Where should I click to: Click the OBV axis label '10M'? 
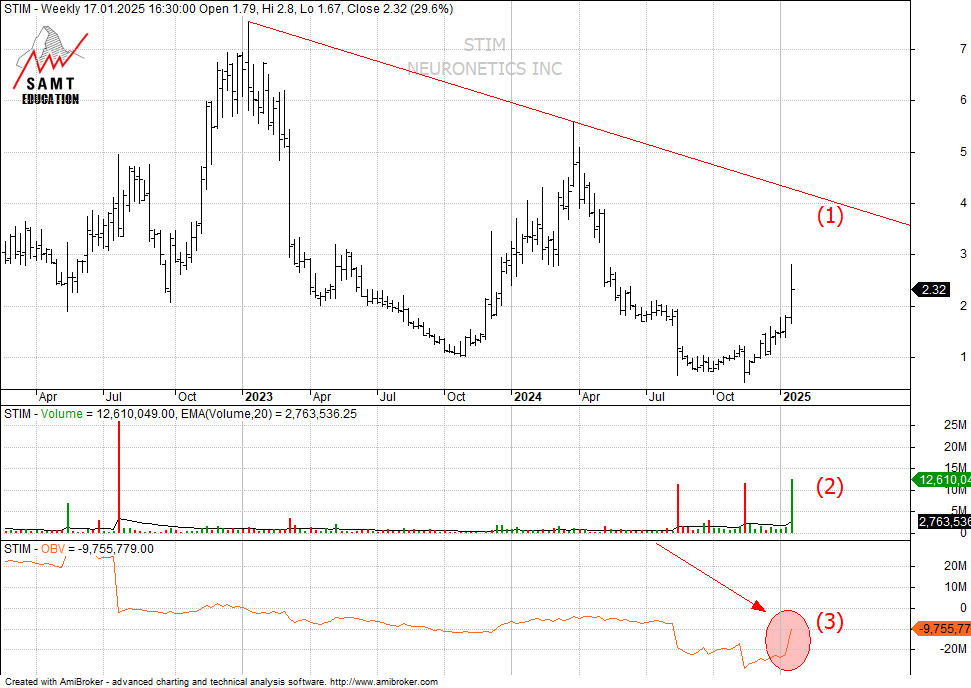click(x=955, y=586)
